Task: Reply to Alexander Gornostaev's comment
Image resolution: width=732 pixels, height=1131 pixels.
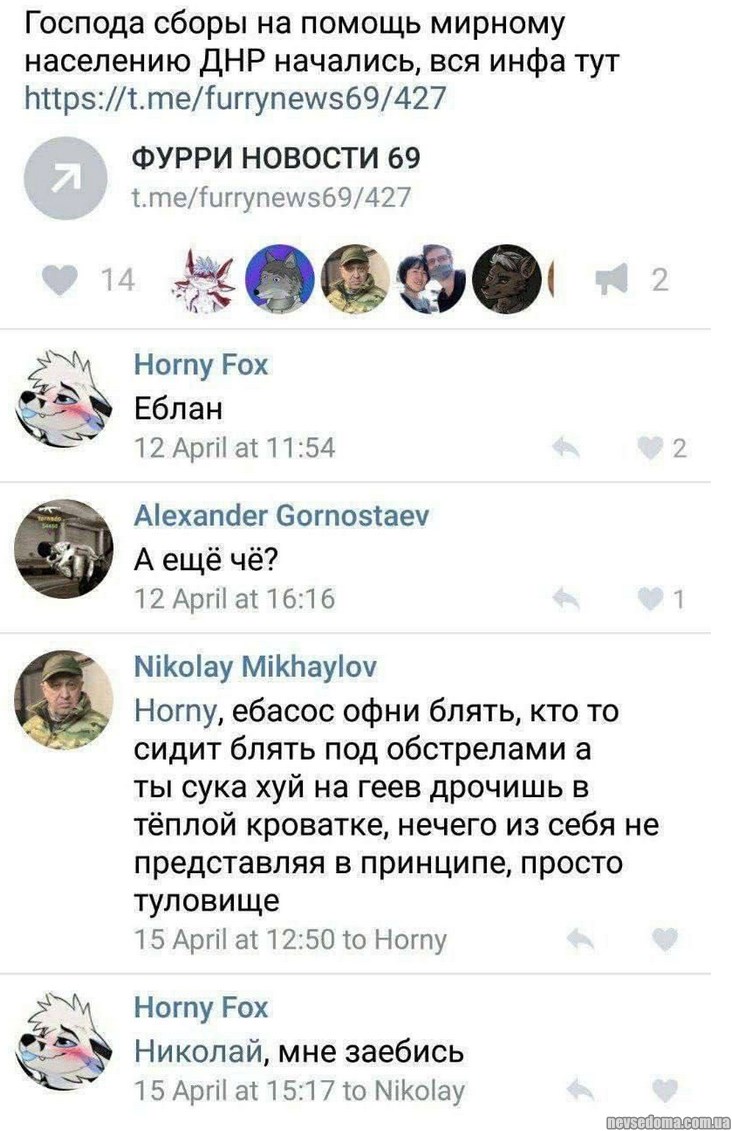Action: tap(566, 599)
